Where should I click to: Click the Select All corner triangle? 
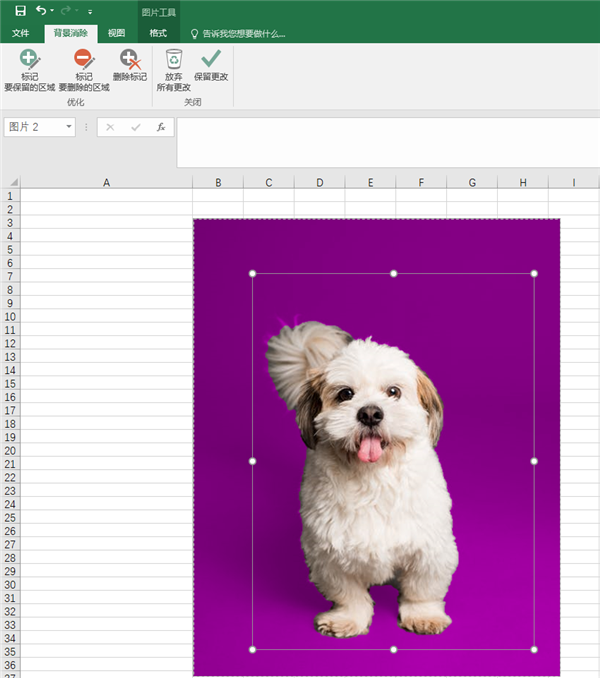(x=14, y=182)
